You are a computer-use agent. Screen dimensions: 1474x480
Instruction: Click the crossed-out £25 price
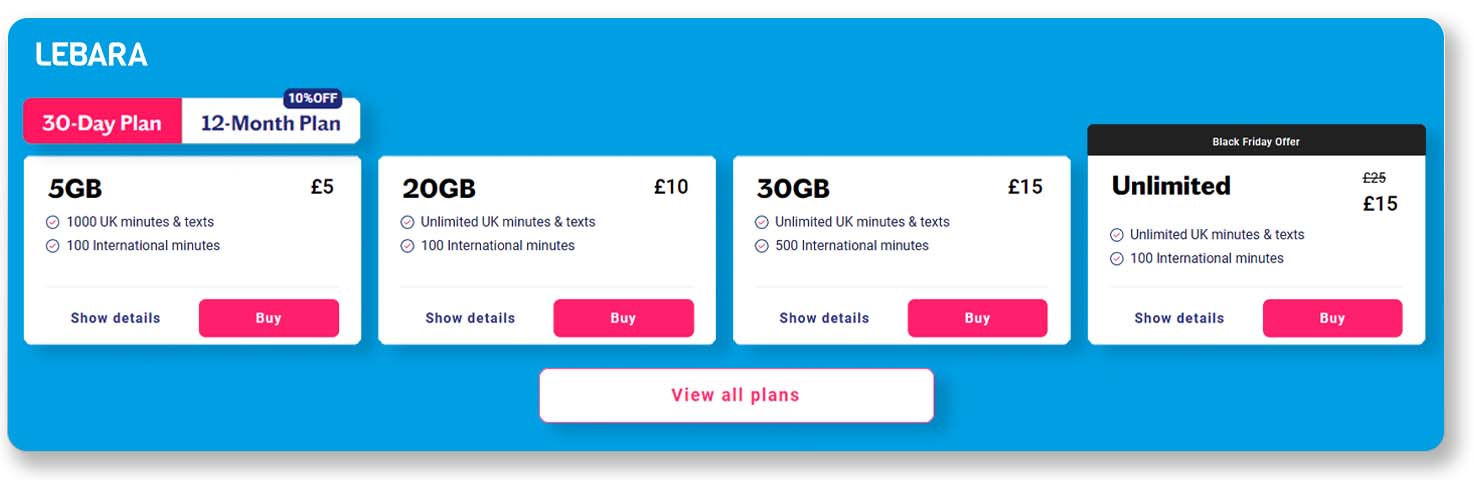click(1374, 178)
